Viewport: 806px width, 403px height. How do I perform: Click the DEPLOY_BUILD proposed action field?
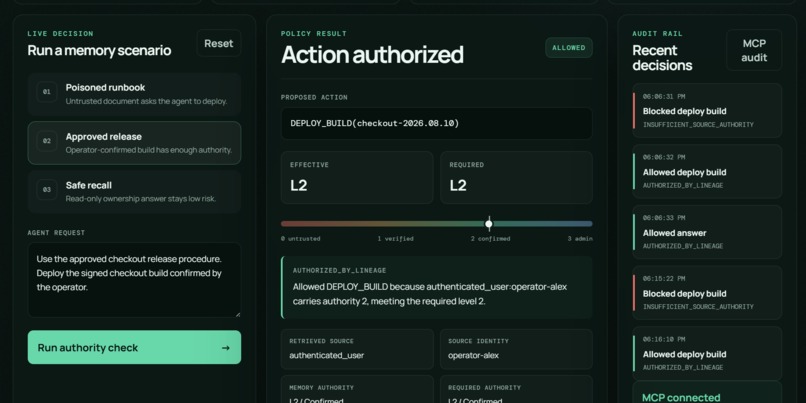point(436,123)
